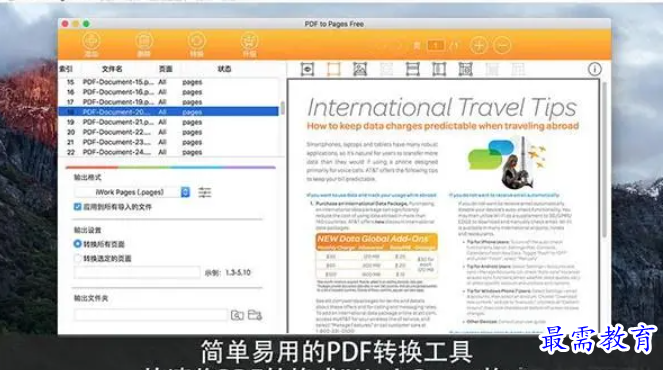Click the 'All' pages cell in the PDF-Document-21.p... row

(162, 122)
